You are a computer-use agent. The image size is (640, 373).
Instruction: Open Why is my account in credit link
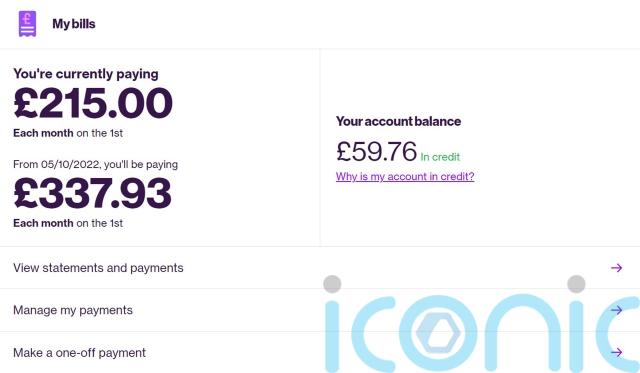coord(405,176)
